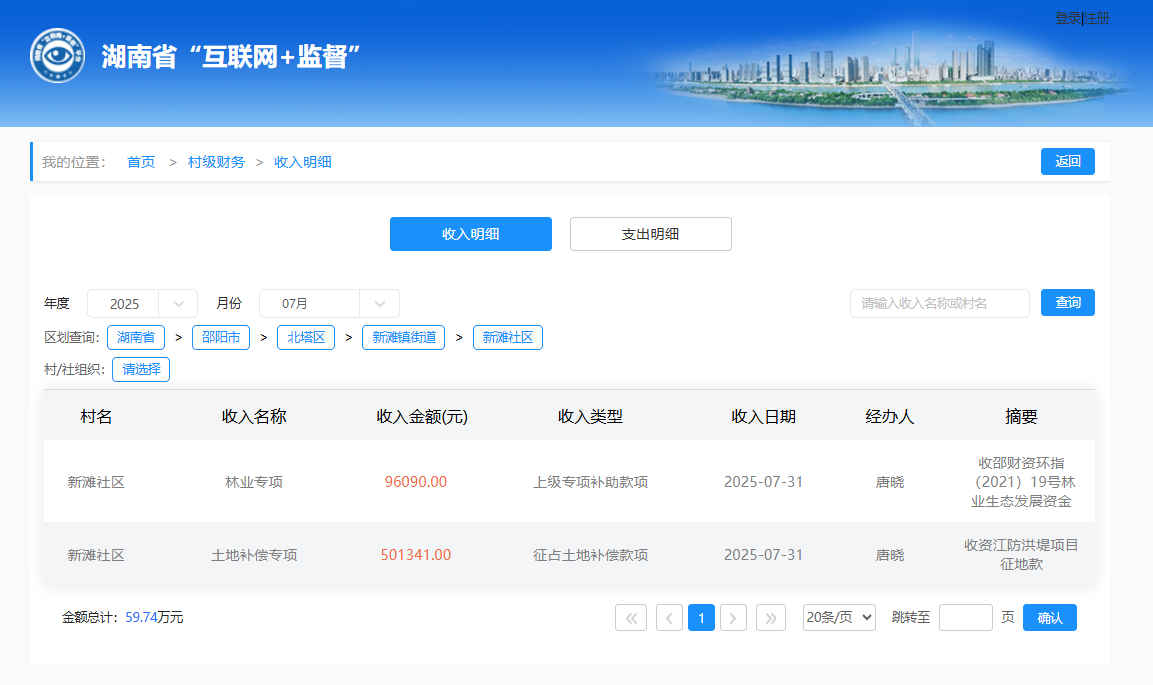Open the 注册 link
This screenshot has width=1153, height=685.
tap(1097, 18)
